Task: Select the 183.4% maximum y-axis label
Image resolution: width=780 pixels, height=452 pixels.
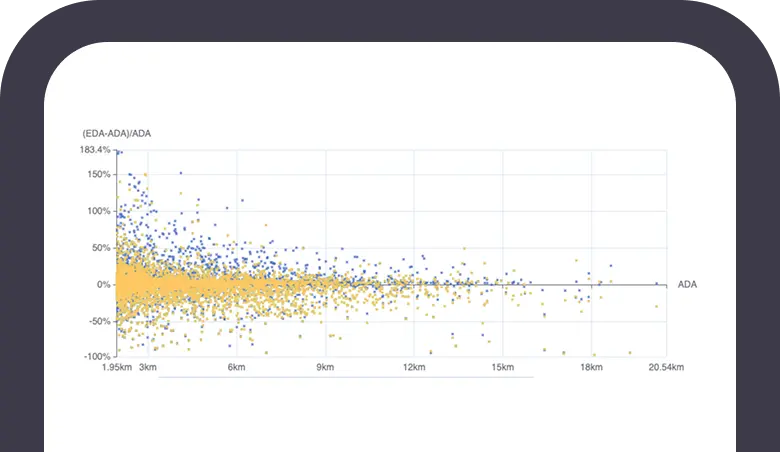Action: tap(94, 150)
